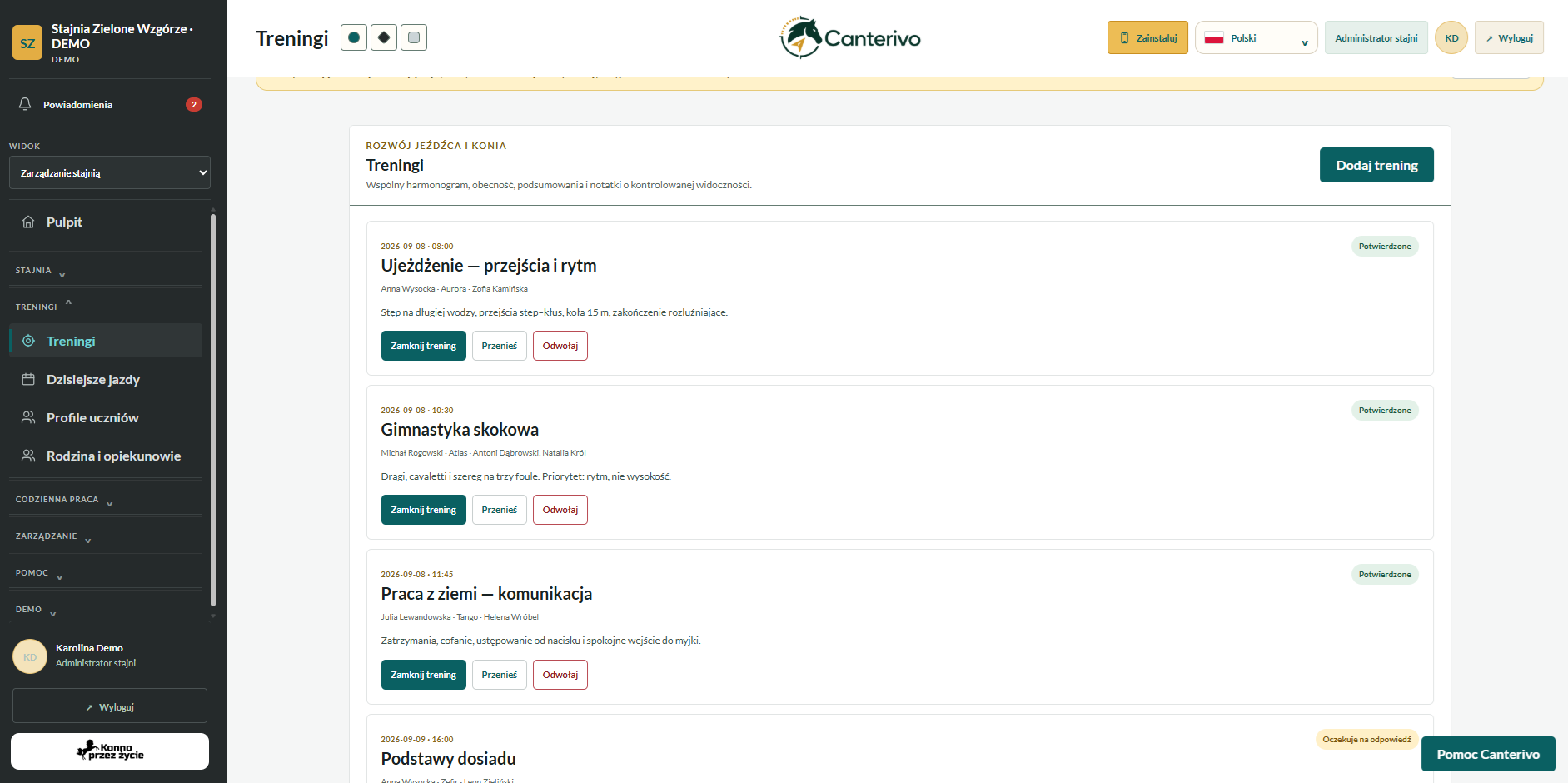Click the Administrator stajni role button
This screenshot has height=783, width=1568.
click(1376, 37)
